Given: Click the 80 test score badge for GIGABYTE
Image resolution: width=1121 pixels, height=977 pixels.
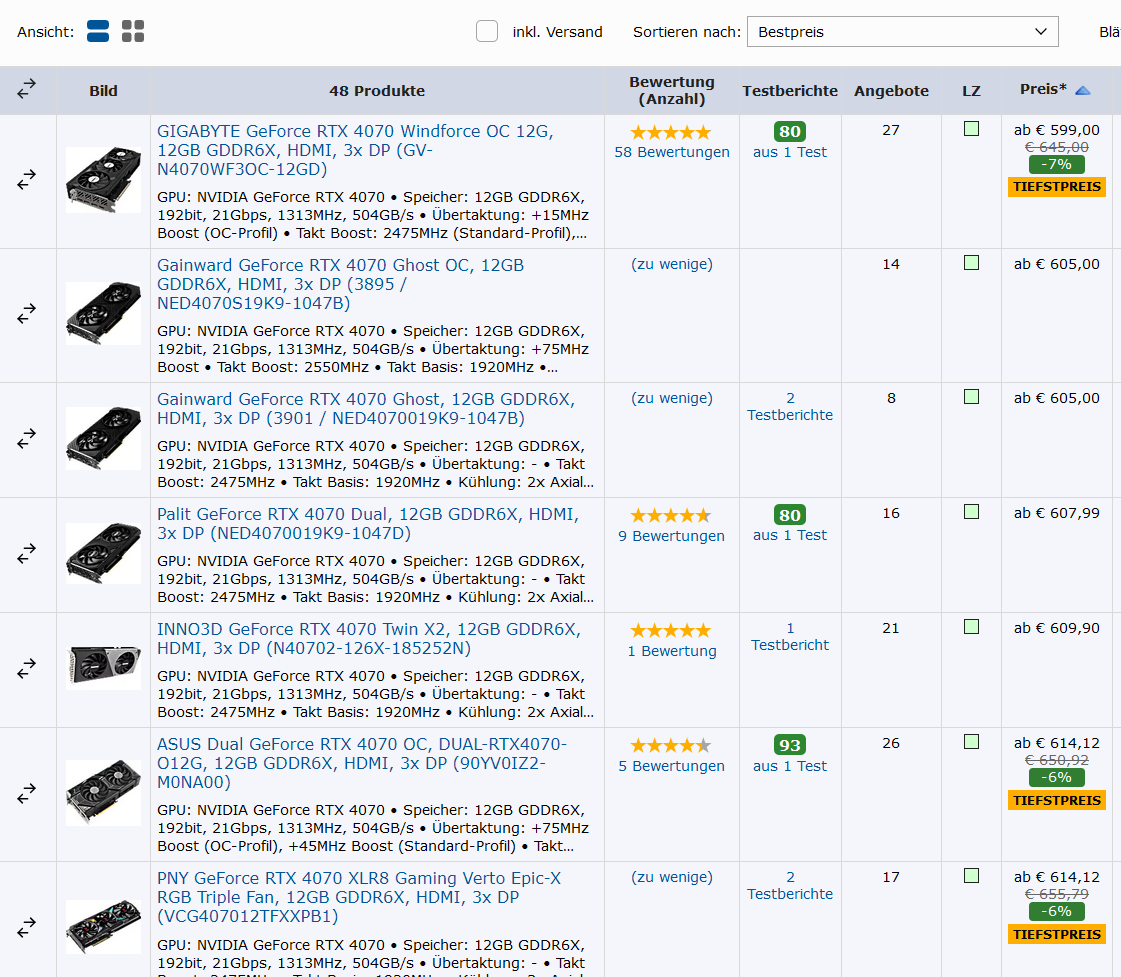Looking at the screenshot, I should (x=789, y=132).
